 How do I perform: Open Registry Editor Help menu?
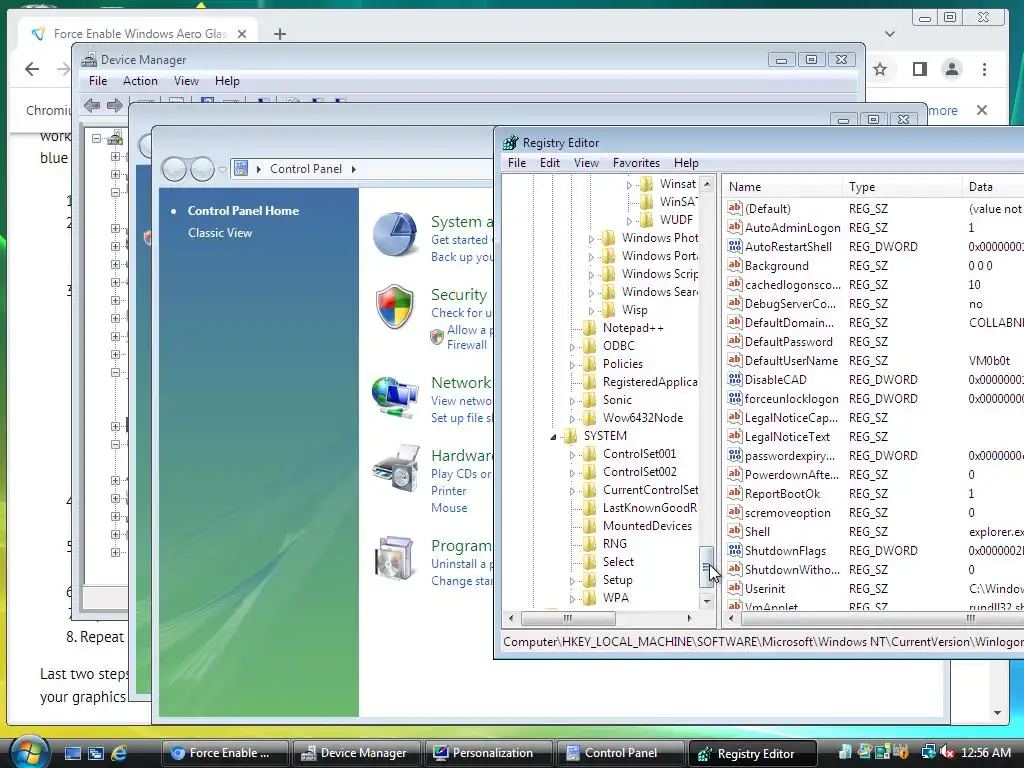(x=686, y=163)
